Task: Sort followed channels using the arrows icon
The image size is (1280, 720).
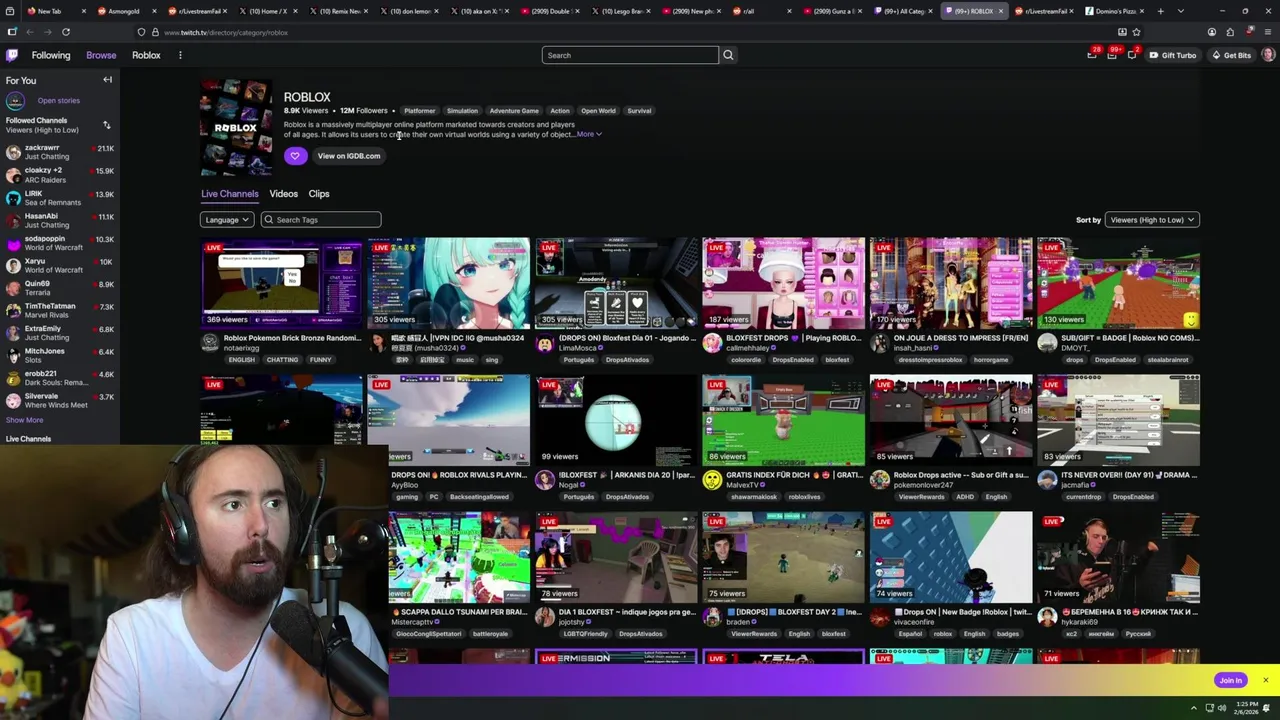Action: pos(107,125)
